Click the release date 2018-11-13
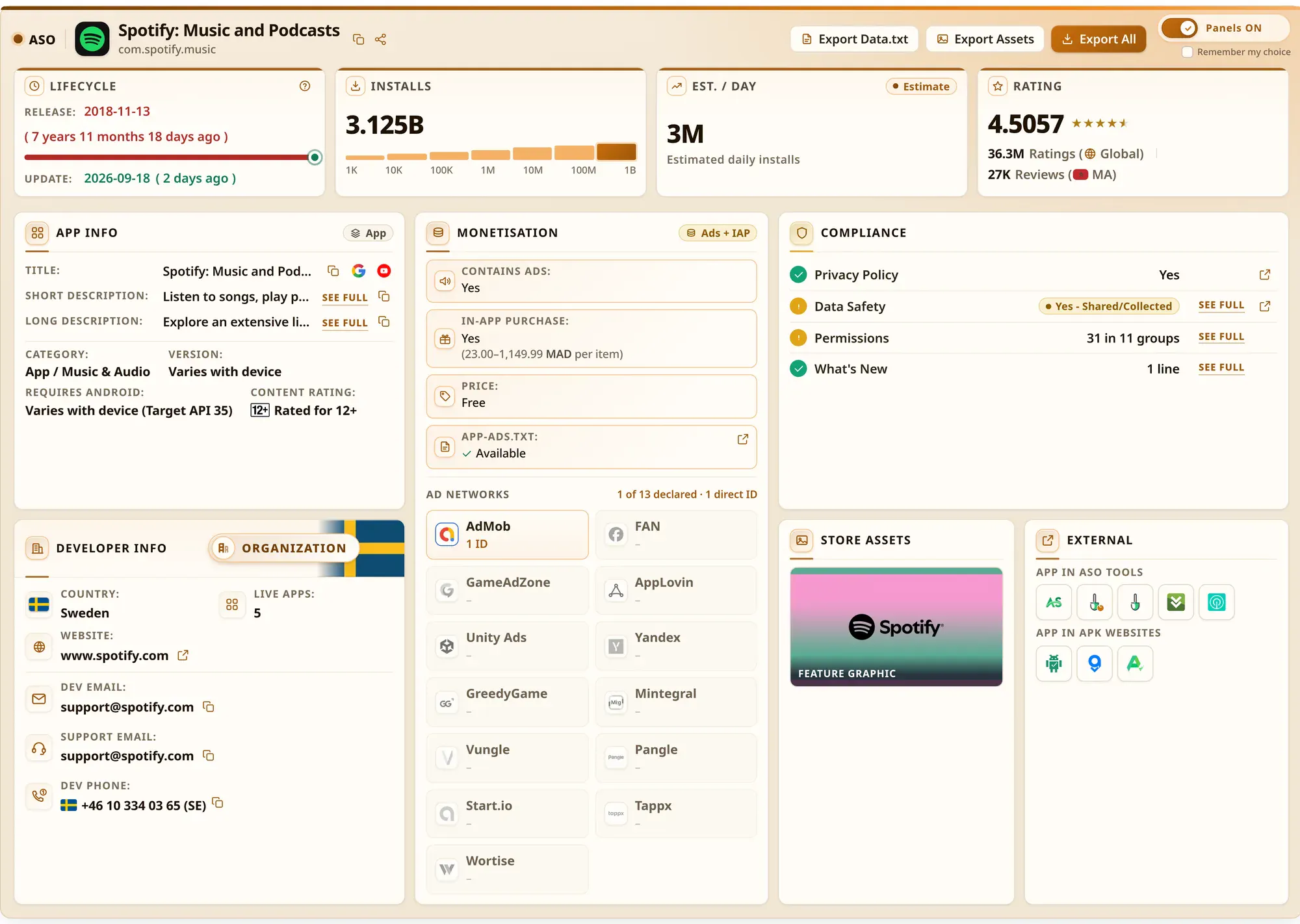The image size is (1300, 924). point(117,111)
